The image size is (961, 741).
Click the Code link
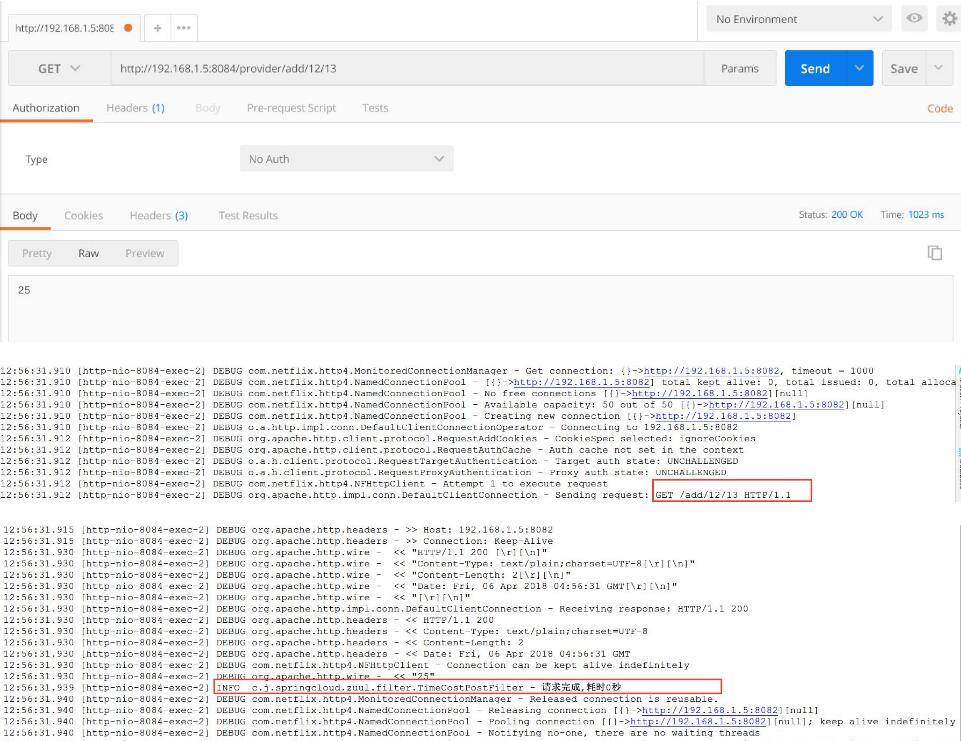[x=939, y=108]
